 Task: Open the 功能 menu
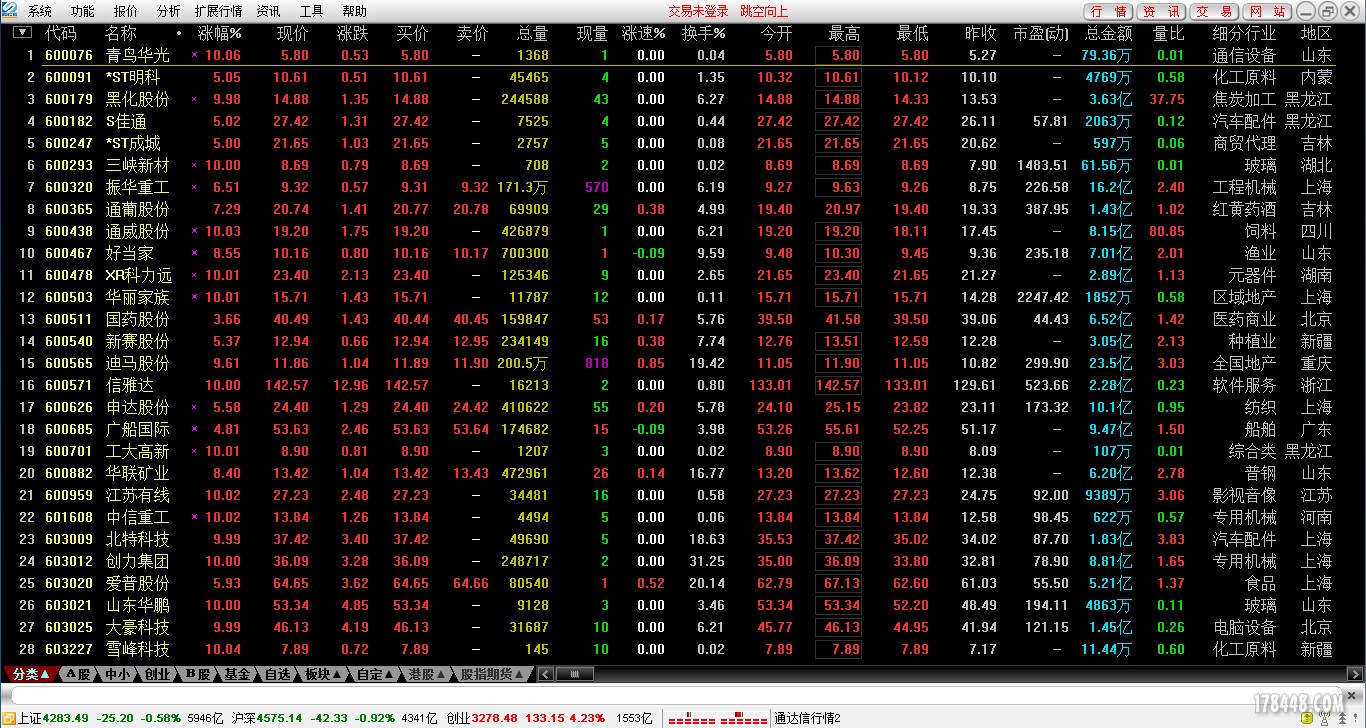tap(82, 11)
